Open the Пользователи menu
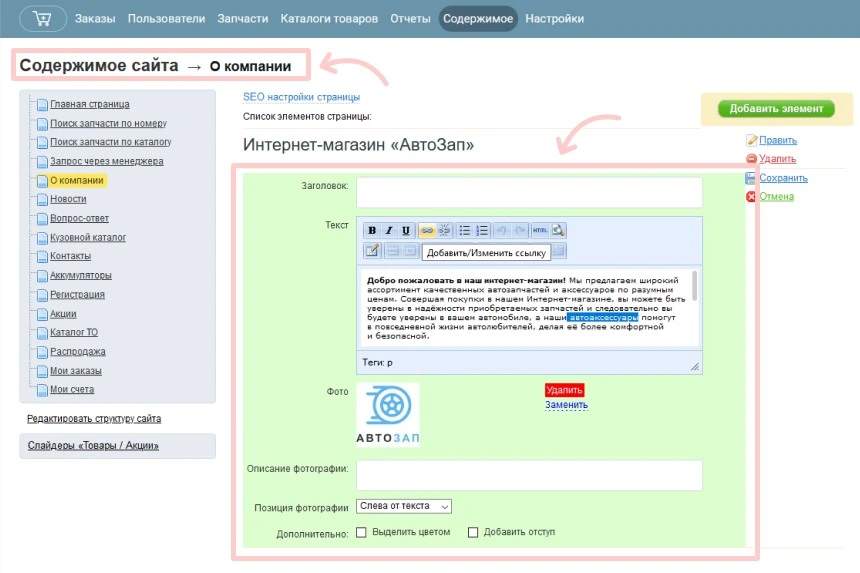This screenshot has height=573, width=860. coord(166,19)
